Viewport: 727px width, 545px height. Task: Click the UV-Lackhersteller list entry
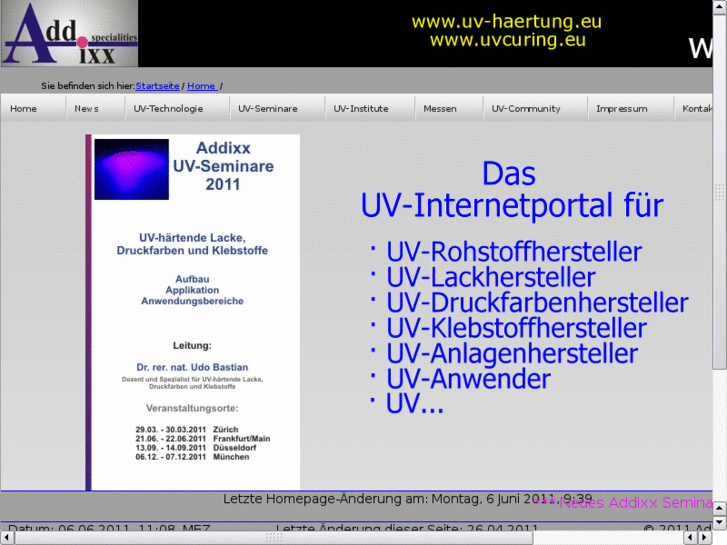491,277
